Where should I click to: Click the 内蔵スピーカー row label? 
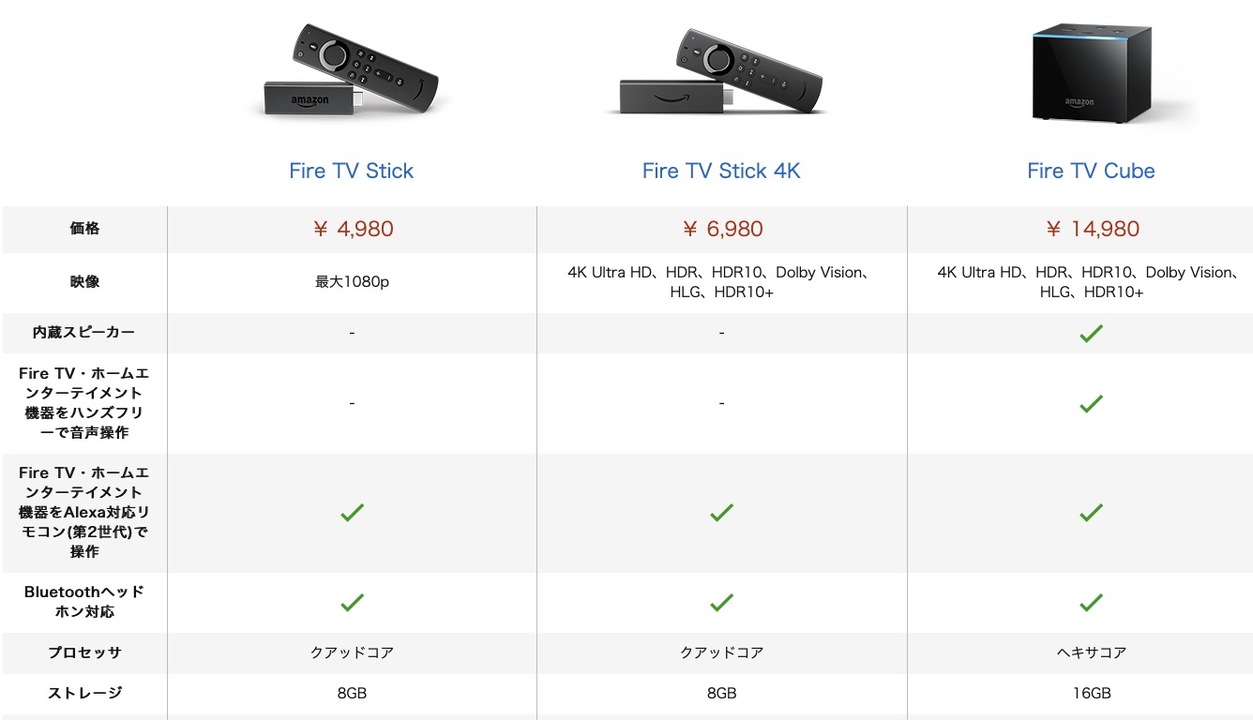click(x=84, y=333)
